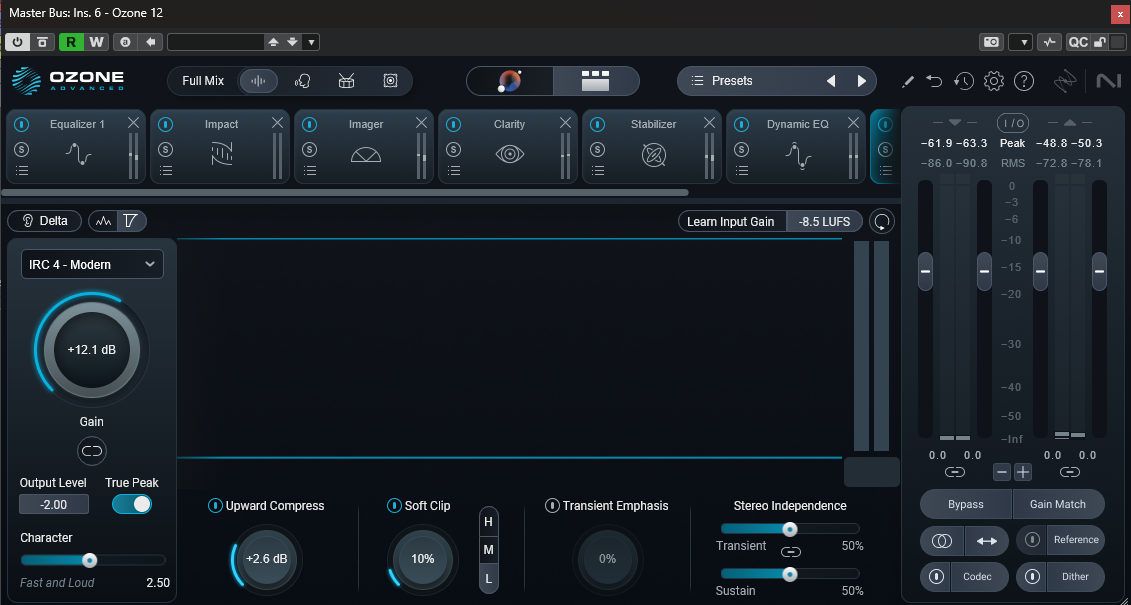Open the snapshot dropdown next to camera
This screenshot has height=605, width=1131.
(1021, 42)
